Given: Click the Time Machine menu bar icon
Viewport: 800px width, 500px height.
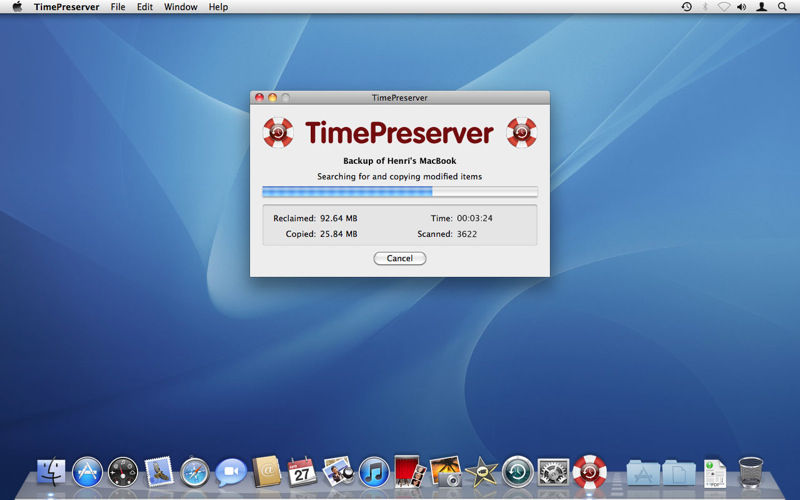Looking at the screenshot, I should click(x=687, y=7).
